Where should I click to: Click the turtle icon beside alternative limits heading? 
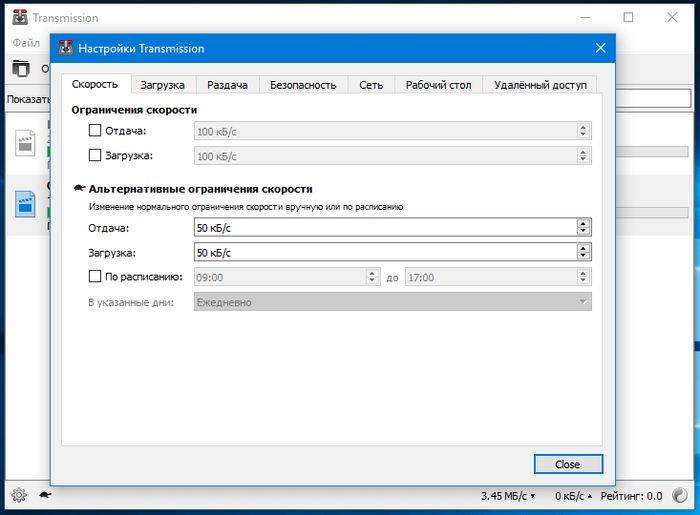tap(79, 188)
